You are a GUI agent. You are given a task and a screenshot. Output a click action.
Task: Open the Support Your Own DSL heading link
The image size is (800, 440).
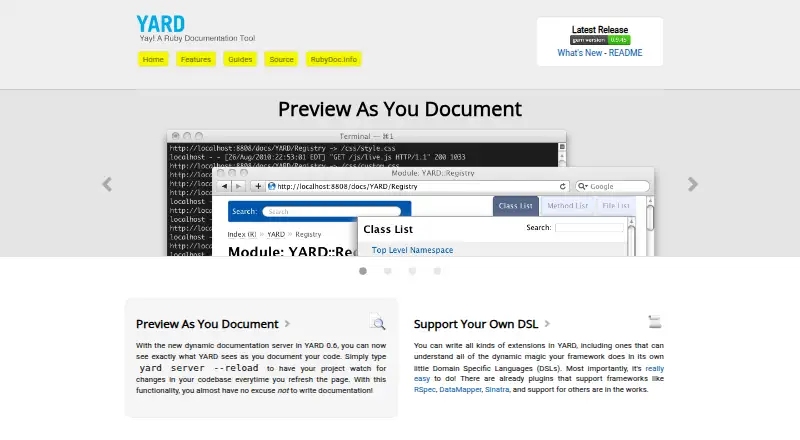point(476,324)
